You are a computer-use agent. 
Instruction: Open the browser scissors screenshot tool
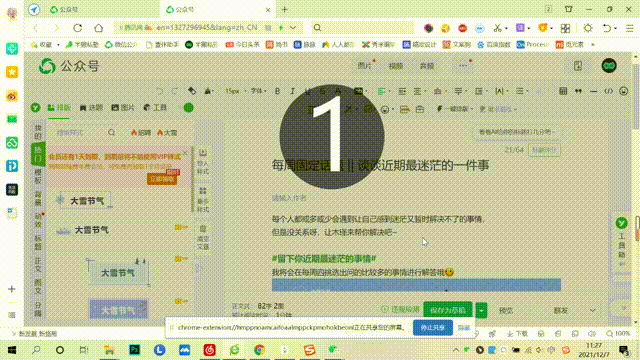pos(497,28)
